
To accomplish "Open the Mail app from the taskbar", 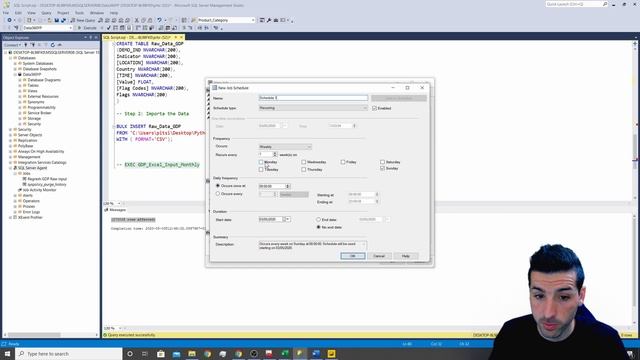I will (x=176, y=353).
